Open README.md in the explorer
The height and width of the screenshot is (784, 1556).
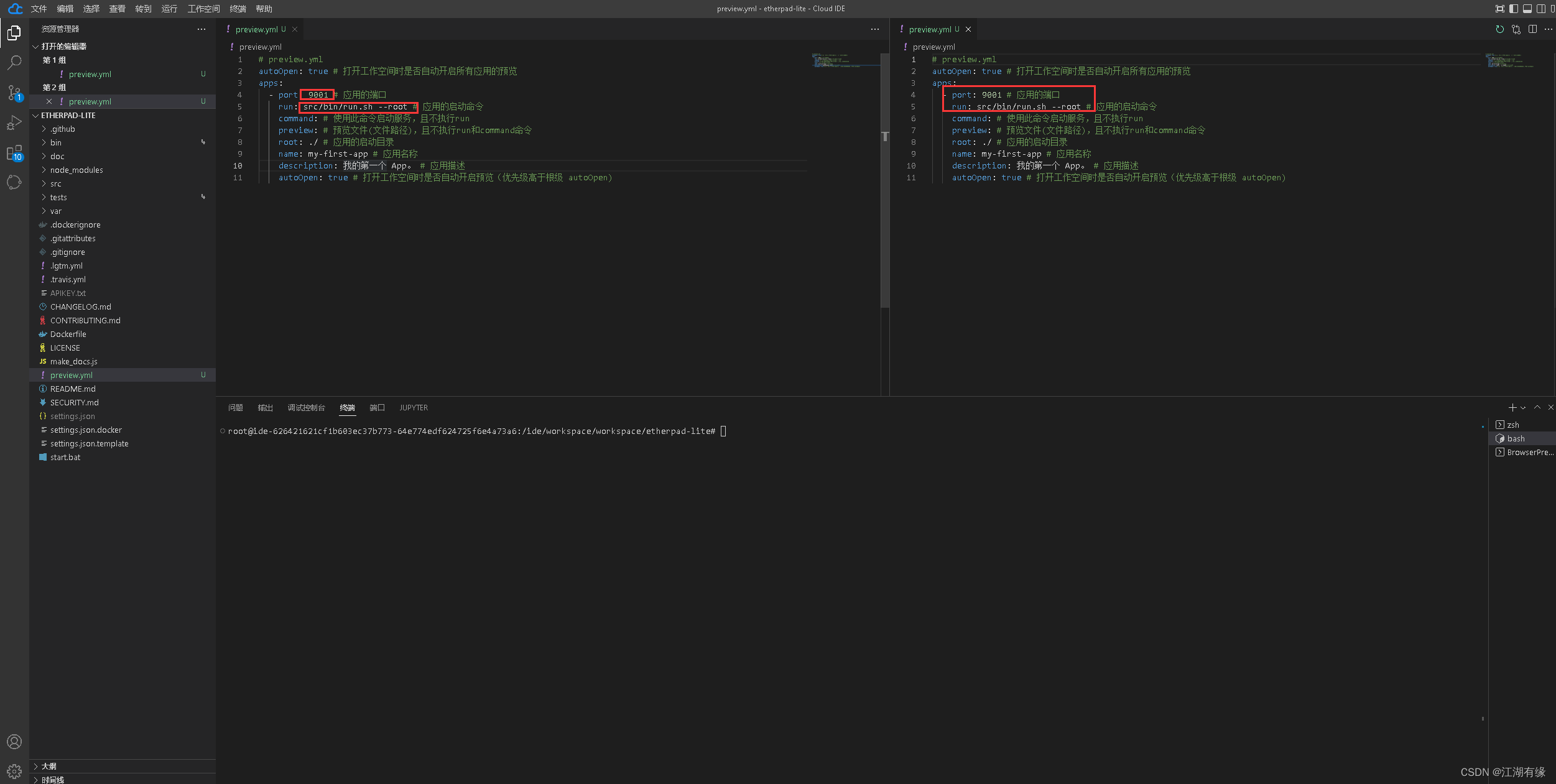(123, 389)
